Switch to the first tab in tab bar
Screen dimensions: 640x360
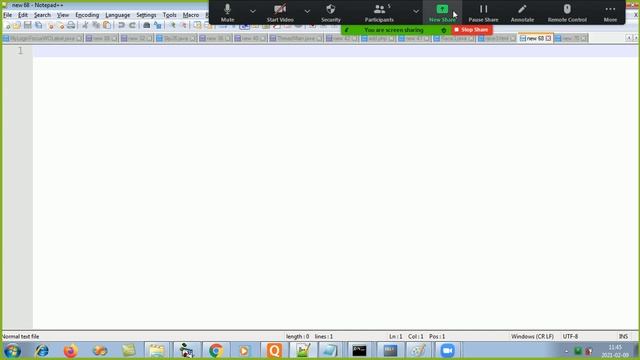pyautogui.click(x=42, y=38)
